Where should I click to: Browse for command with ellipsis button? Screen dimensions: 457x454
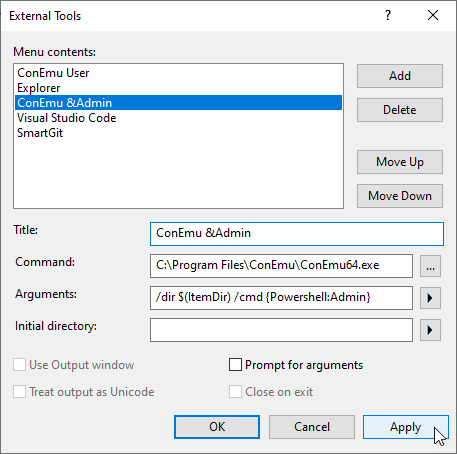(x=430, y=266)
